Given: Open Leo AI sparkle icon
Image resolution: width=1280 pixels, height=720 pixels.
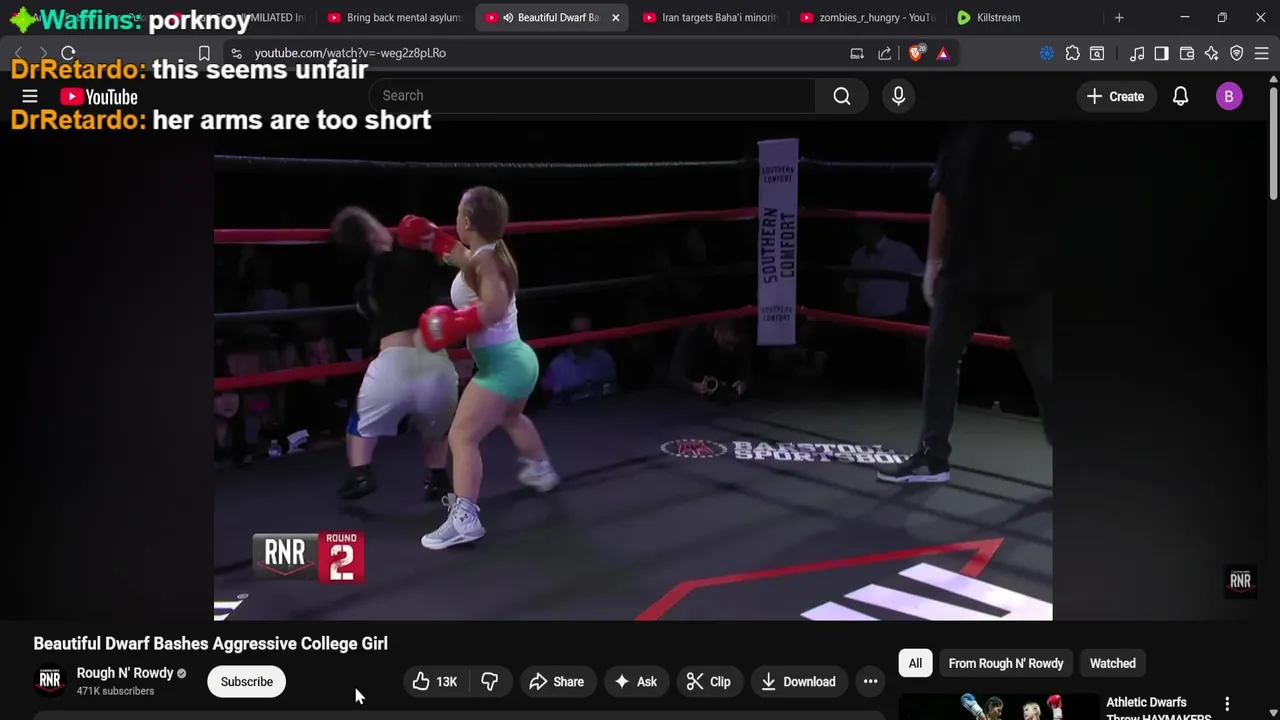Looking at the screenshot, I should coord(1212,53).
